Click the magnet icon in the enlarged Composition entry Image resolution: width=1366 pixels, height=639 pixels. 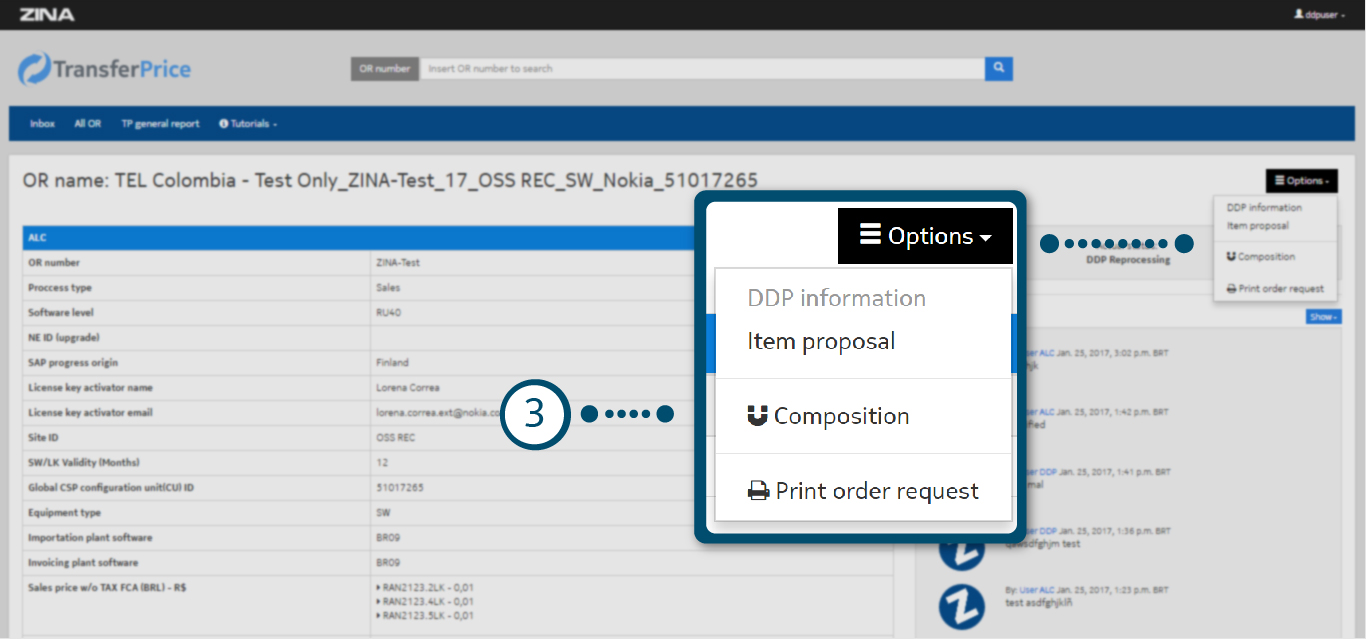click(758, 416)
